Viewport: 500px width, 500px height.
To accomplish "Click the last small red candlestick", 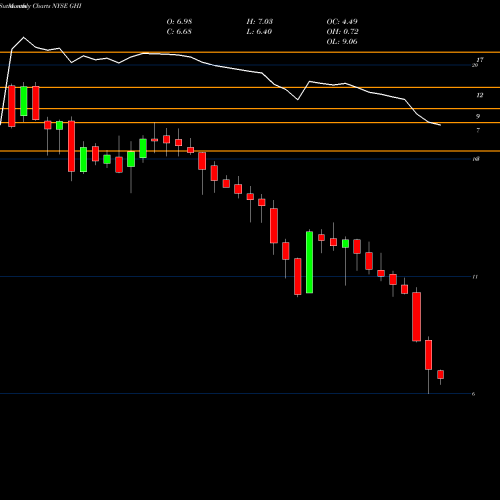I will 441,374.
